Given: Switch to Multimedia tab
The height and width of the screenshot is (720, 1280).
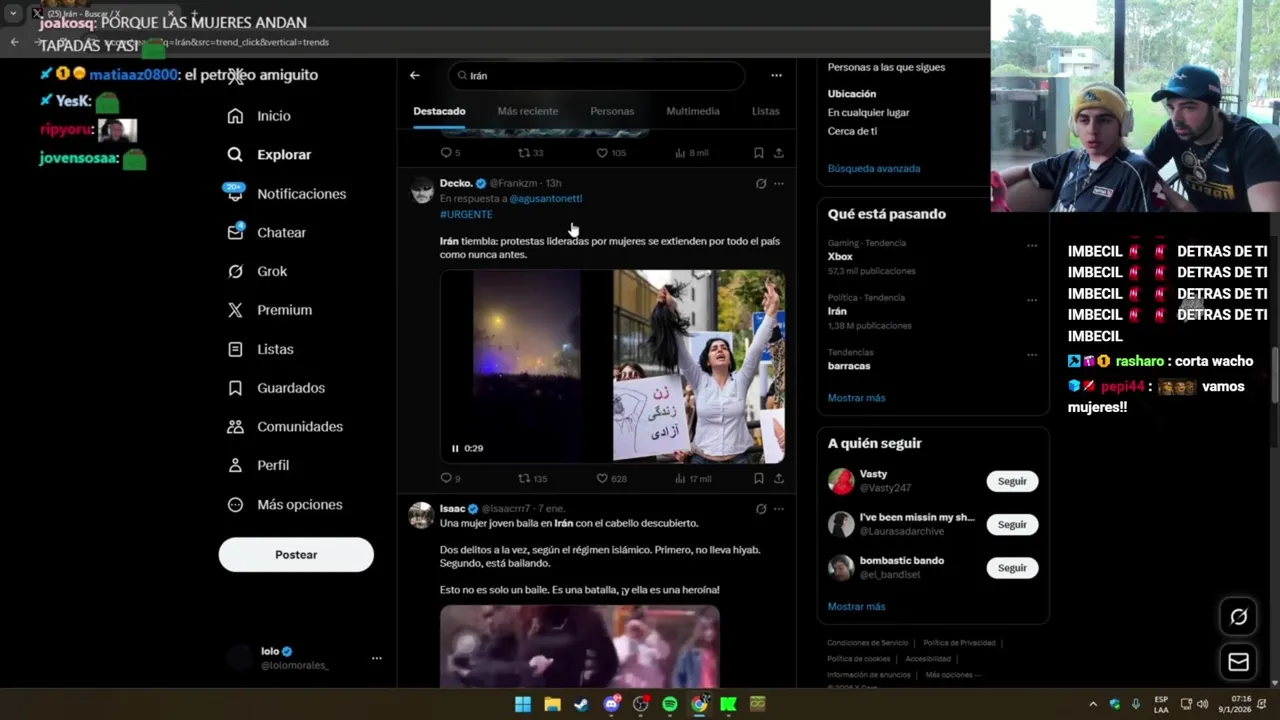Looking at the screenshot, I should (x=693, y=111).
